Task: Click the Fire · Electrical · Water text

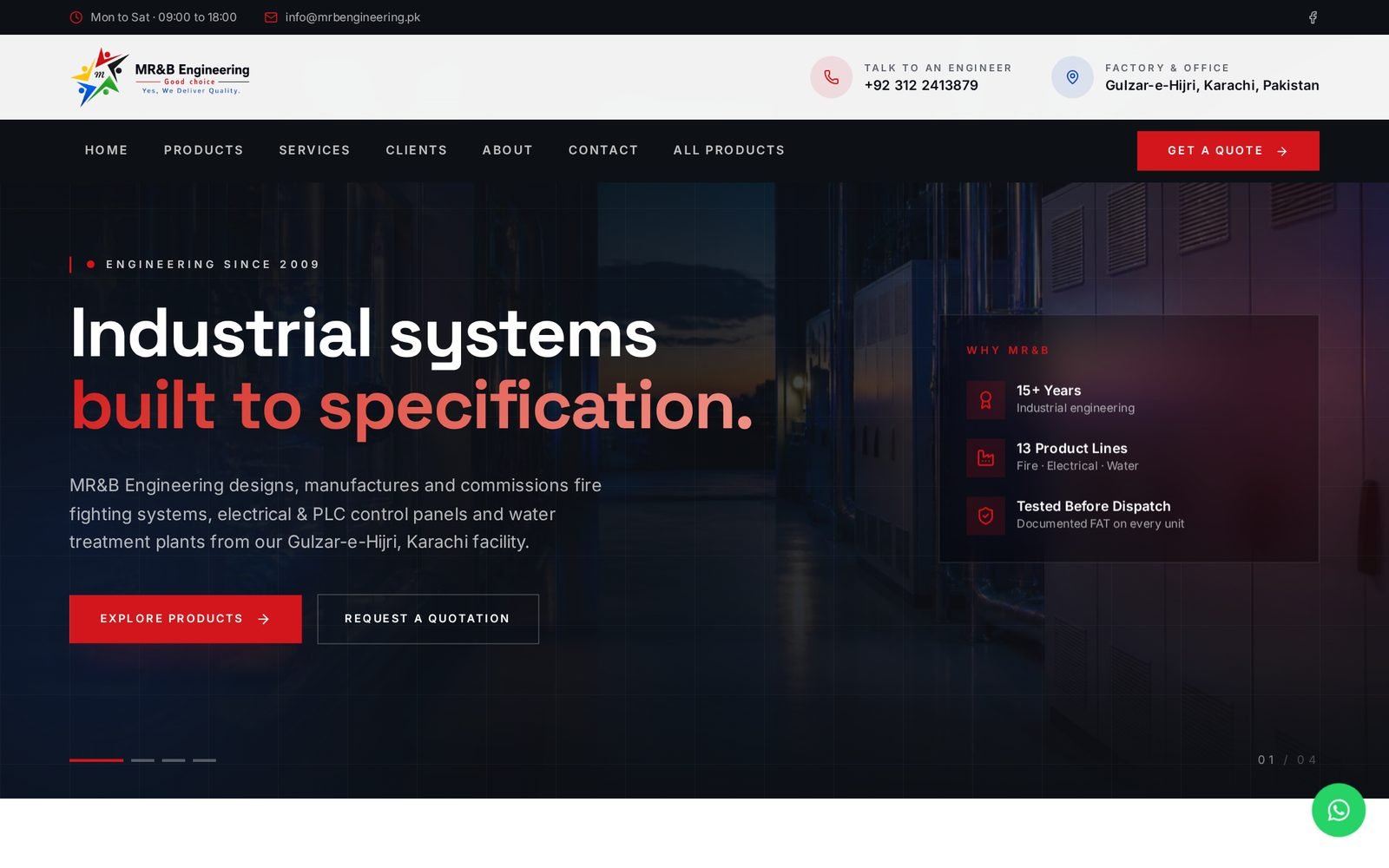Action: click(1077, 466)
